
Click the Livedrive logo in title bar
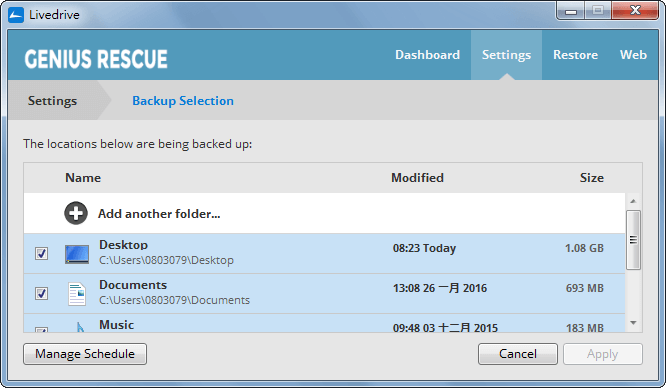pos(16,15)
